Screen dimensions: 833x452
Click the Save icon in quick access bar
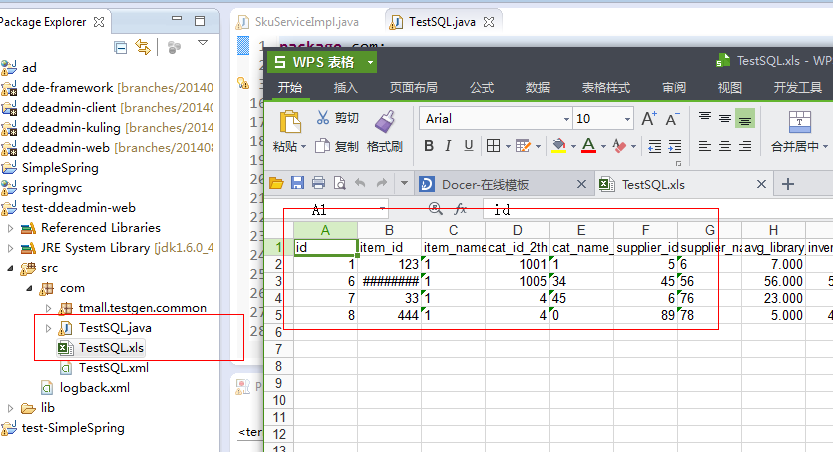(297, 183)
